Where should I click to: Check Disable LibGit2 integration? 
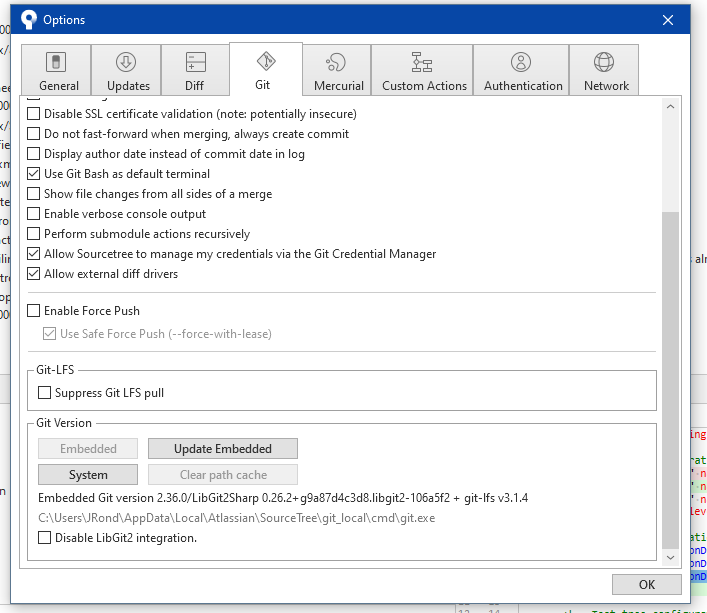click(x=44, y=538)
